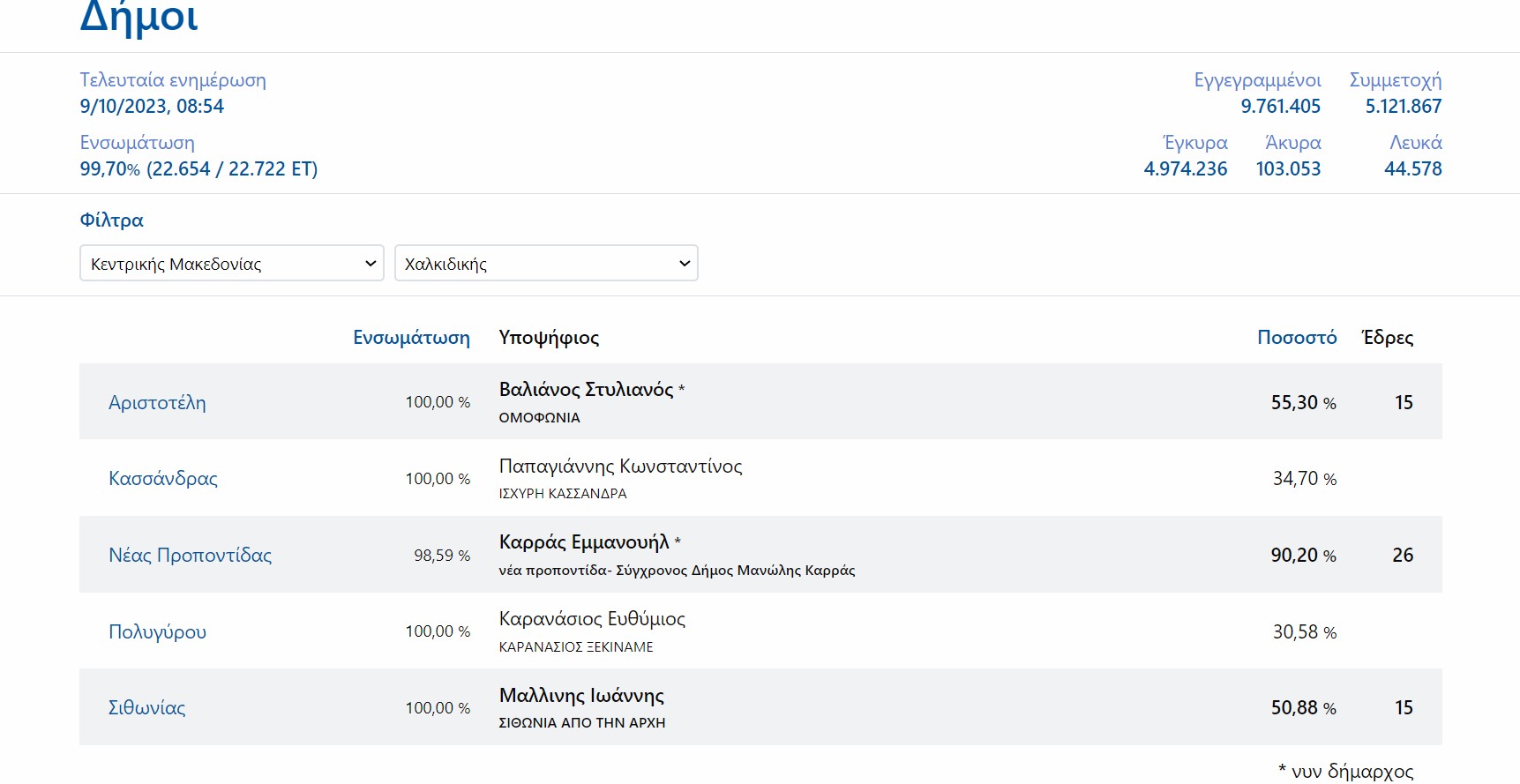Open the Κεντρικής Μακεδονίας region dropdown
1520x784 pixels.
(231, 264)
